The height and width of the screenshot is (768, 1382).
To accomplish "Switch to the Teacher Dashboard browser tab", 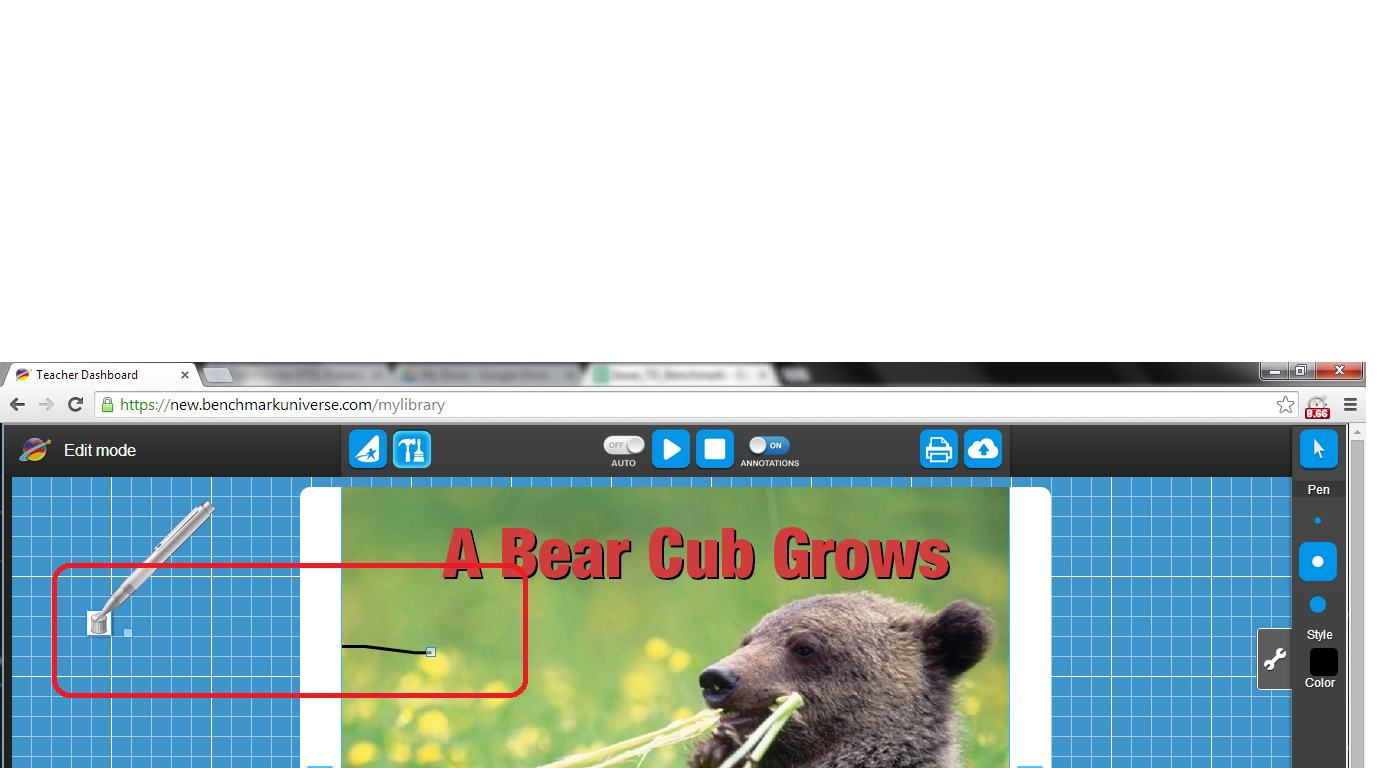I will tap(100, 375).
